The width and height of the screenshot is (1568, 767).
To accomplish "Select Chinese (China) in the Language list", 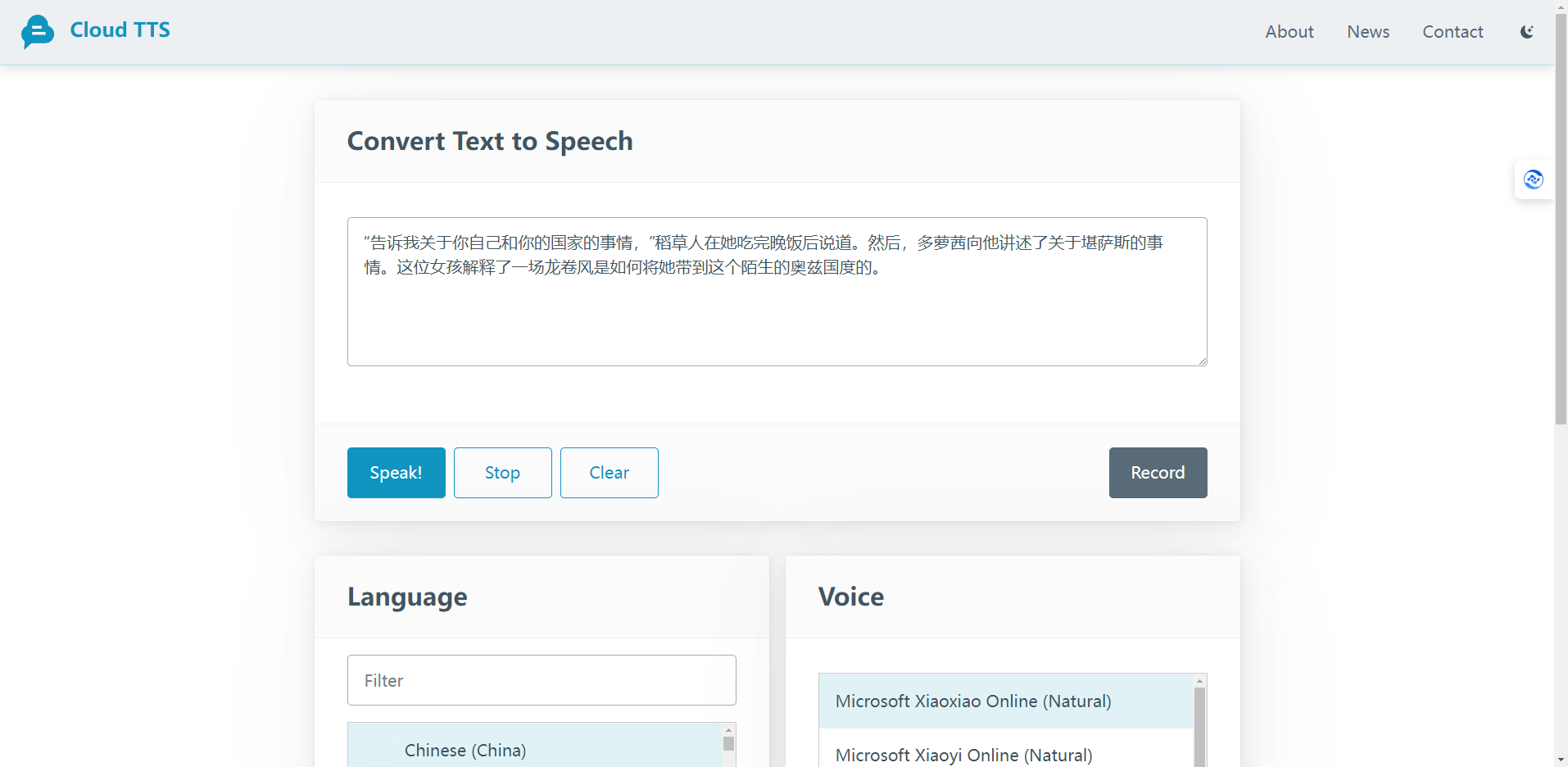I will [x=465, y=750].
